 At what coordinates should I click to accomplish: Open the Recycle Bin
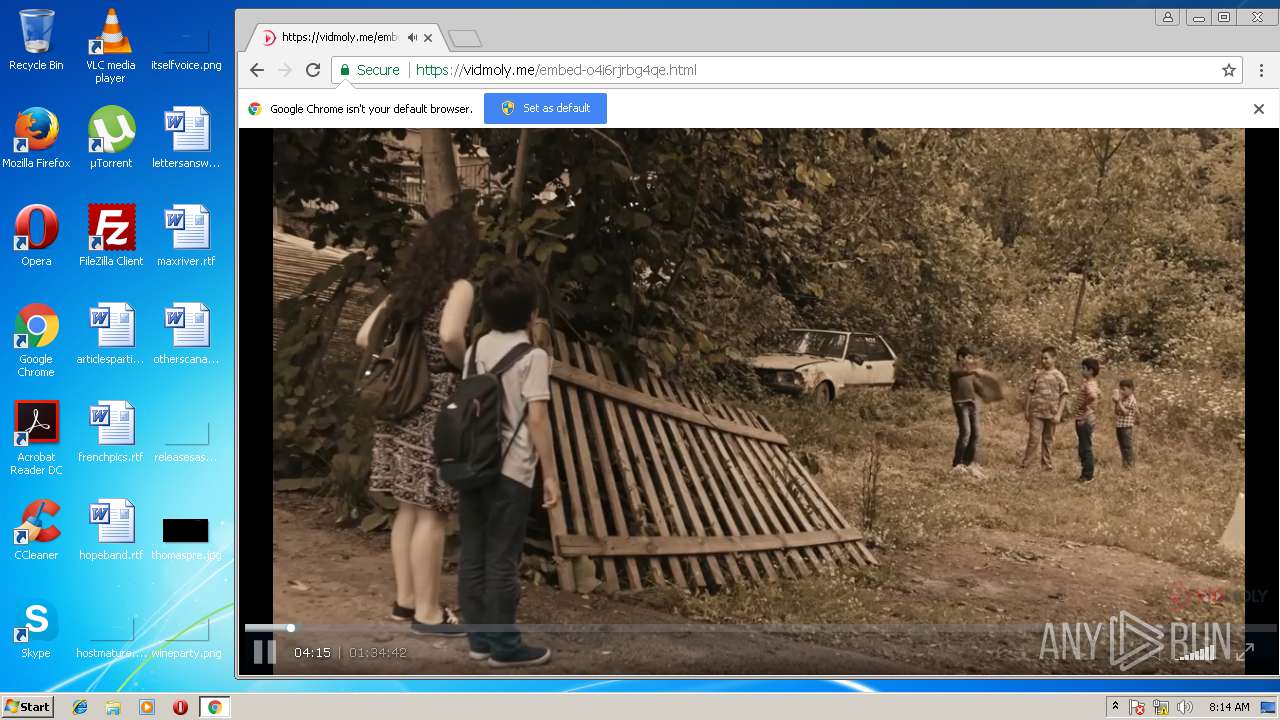[x=36, y=40]
